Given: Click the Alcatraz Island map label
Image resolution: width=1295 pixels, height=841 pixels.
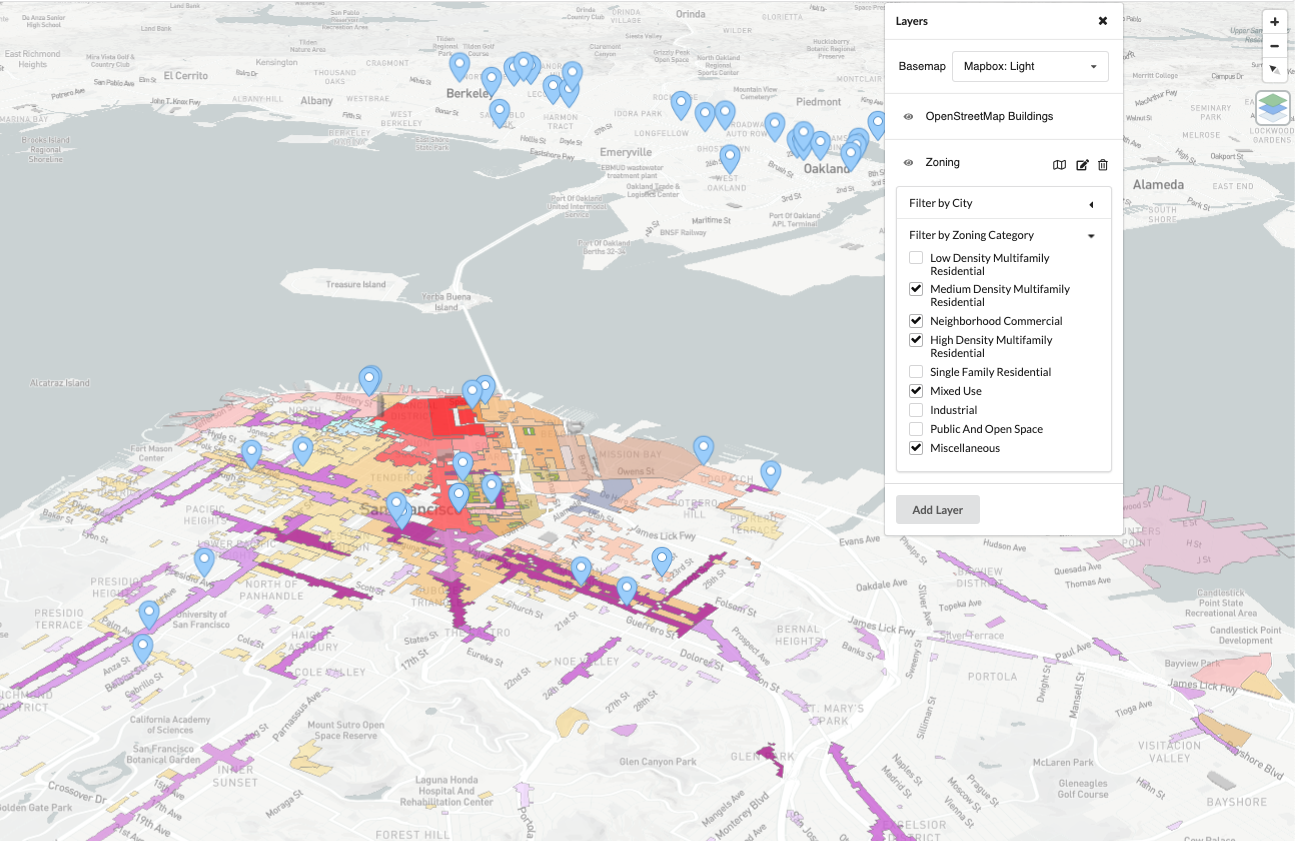Looking at the screenshot, I should pos(59,383).
